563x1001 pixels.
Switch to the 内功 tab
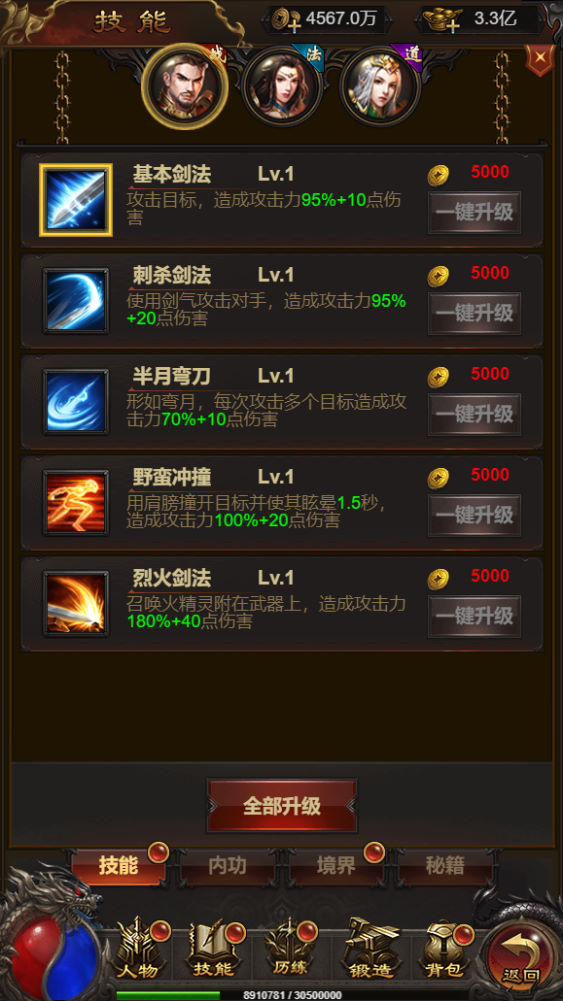pos(228,866)
